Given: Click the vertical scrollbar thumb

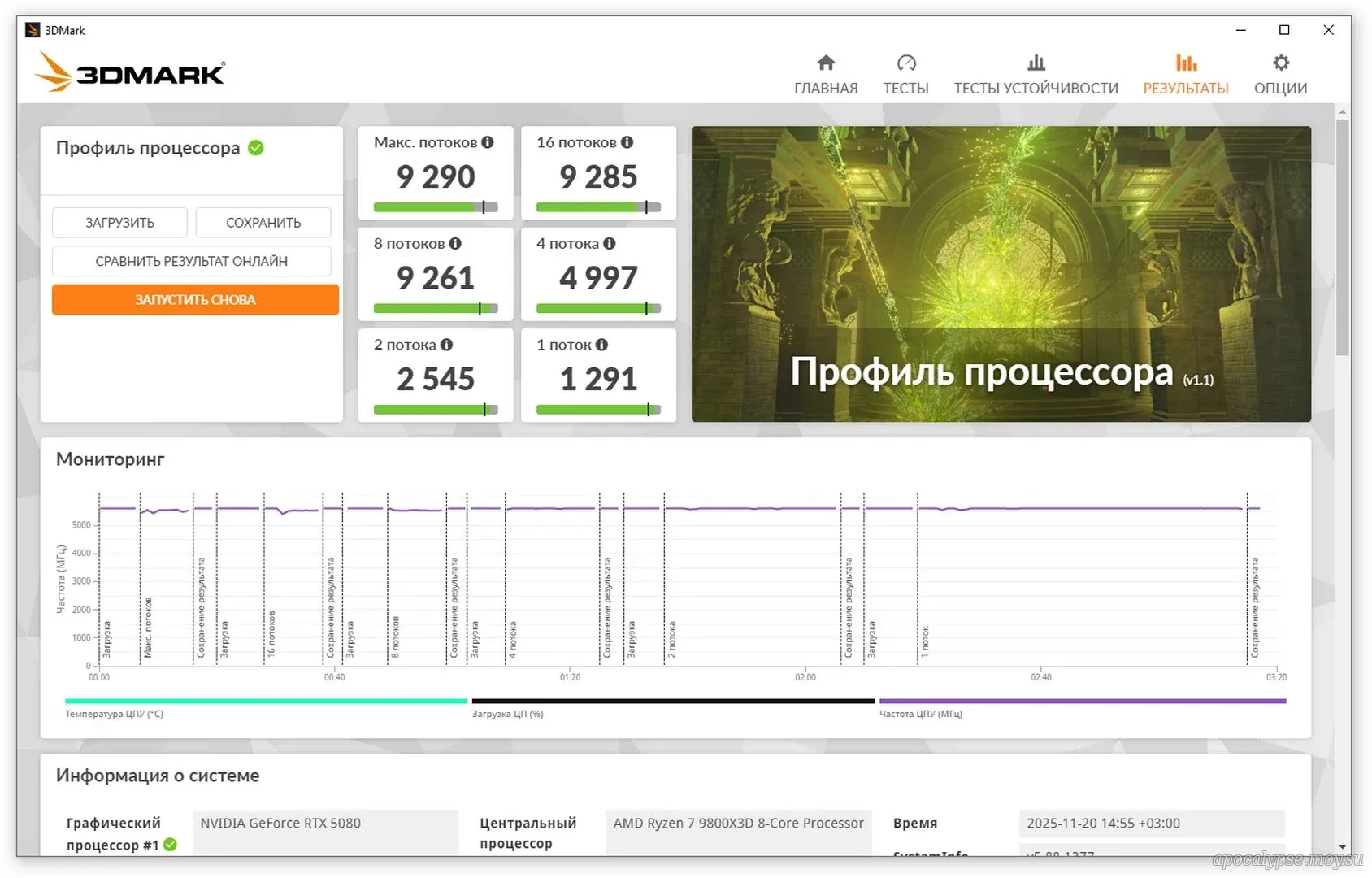Looking at the screenshot, I should (x=1343, y=236).
